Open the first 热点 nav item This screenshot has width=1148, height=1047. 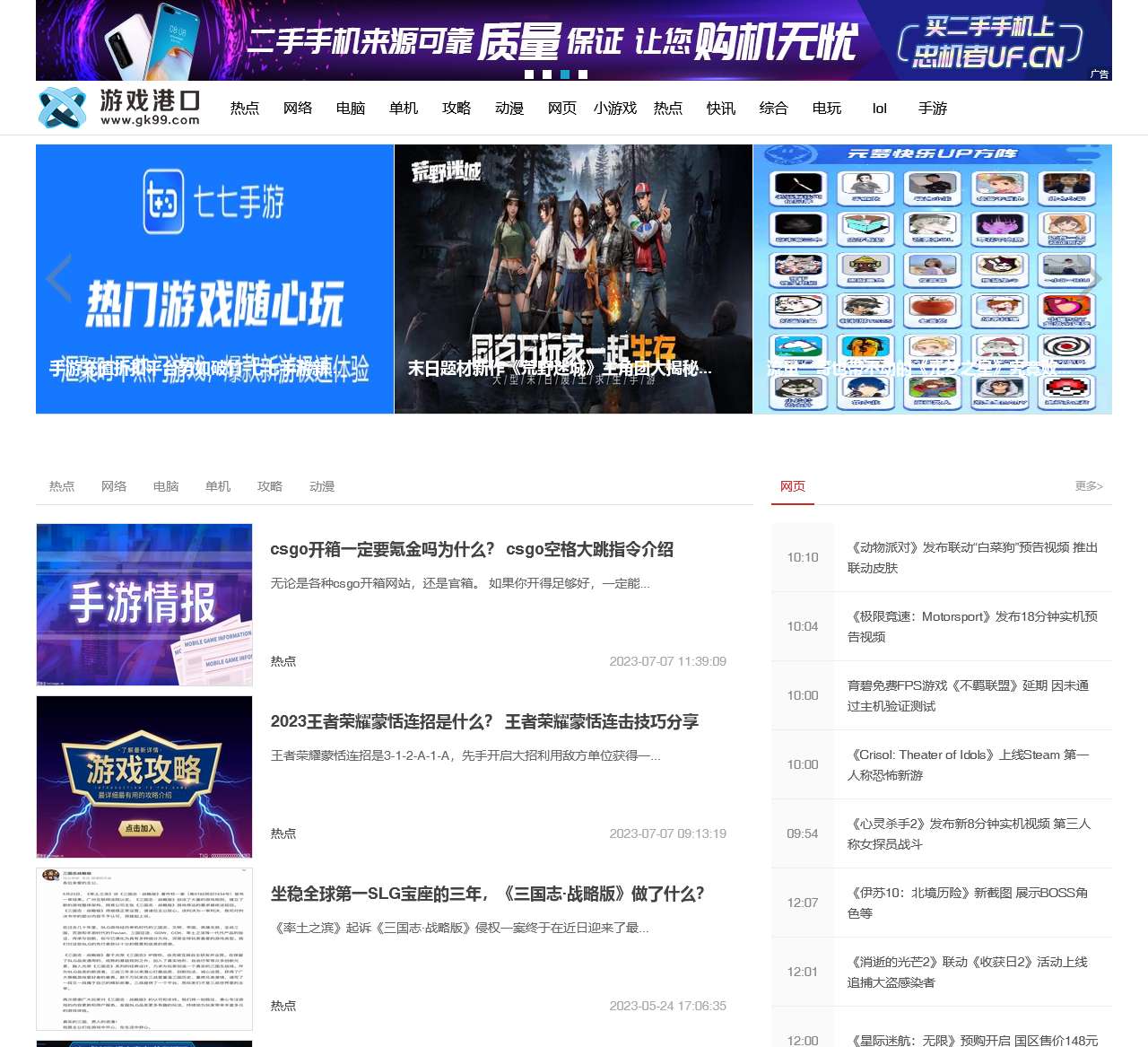[x=244, y=108]
